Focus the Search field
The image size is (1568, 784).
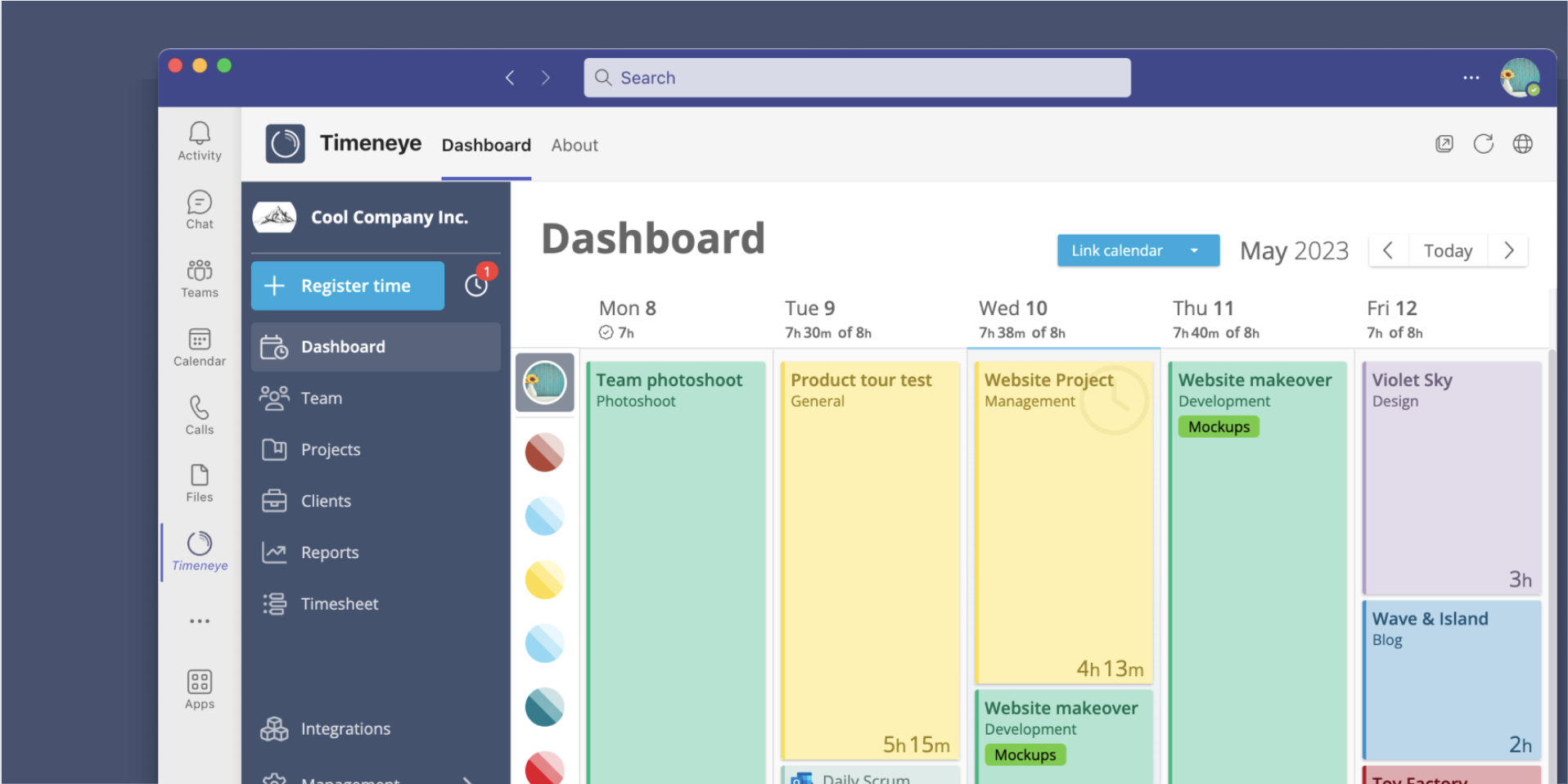pos(857,78)
